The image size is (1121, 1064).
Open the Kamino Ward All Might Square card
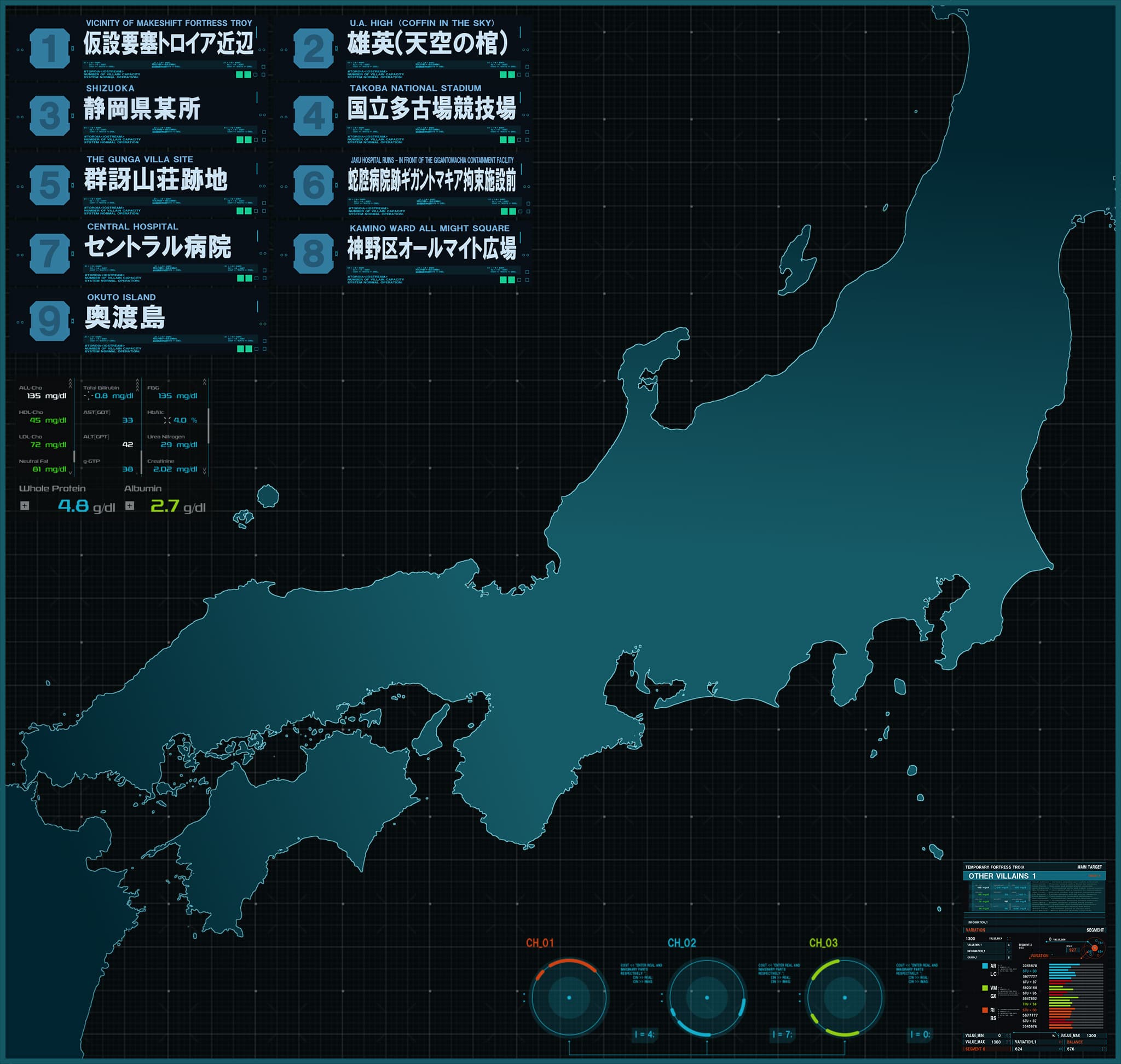[x=403, y=253]
